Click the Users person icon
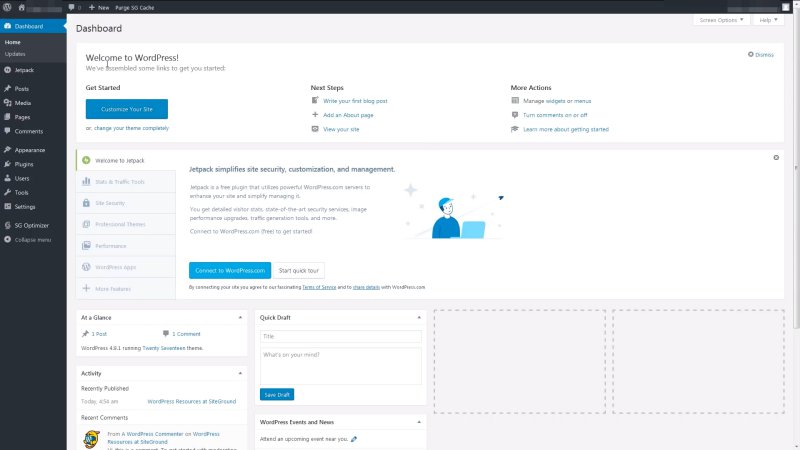The width and height of the screenshot is (800, 450). (7, 178)
